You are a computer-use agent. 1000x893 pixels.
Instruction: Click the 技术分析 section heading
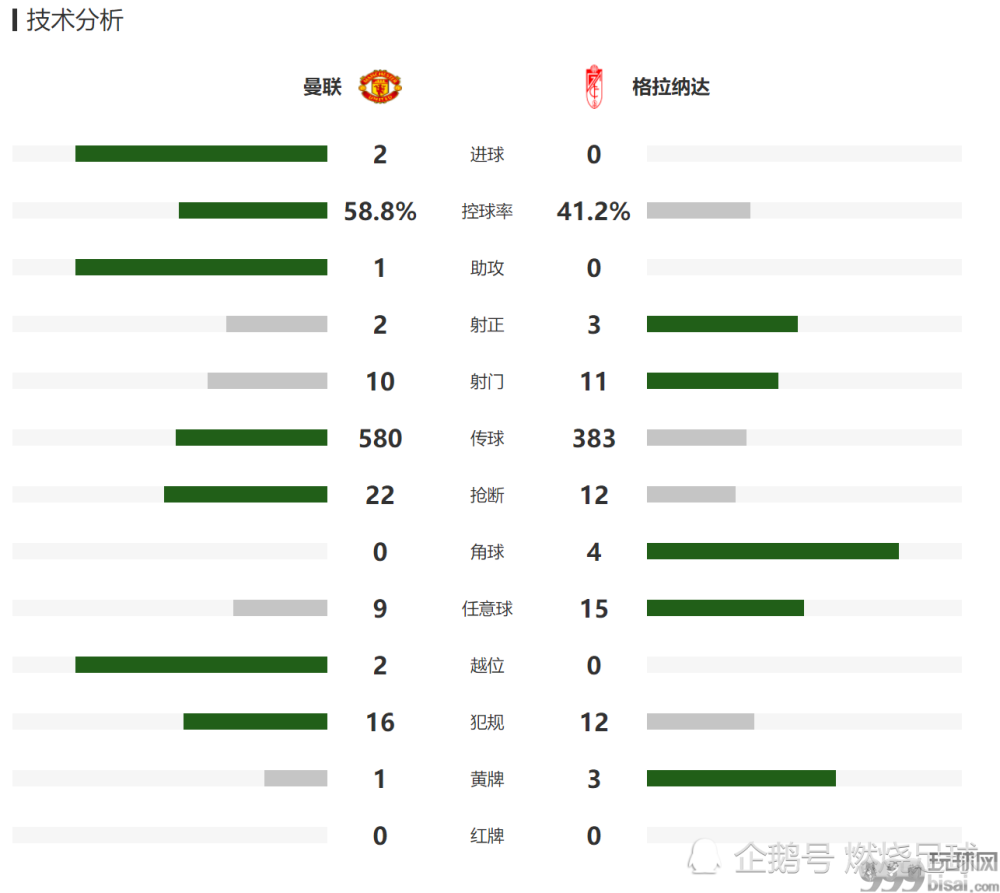click(x=75, y=20)
